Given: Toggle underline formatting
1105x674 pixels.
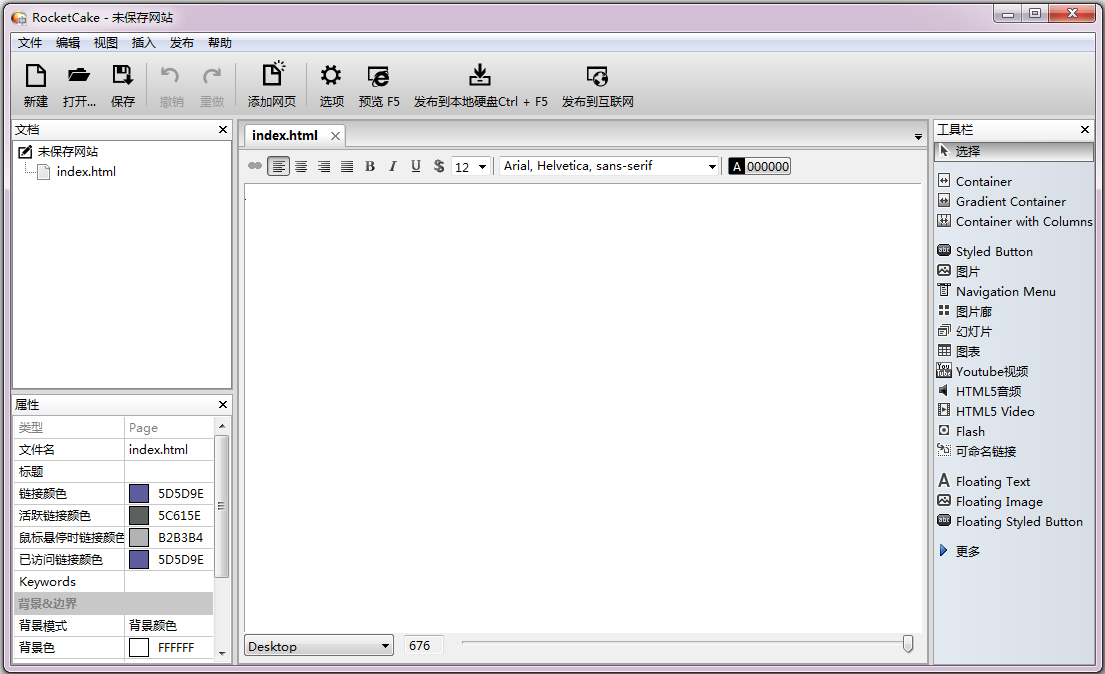Looking at the screenshot, I should (x=415, y=166).
